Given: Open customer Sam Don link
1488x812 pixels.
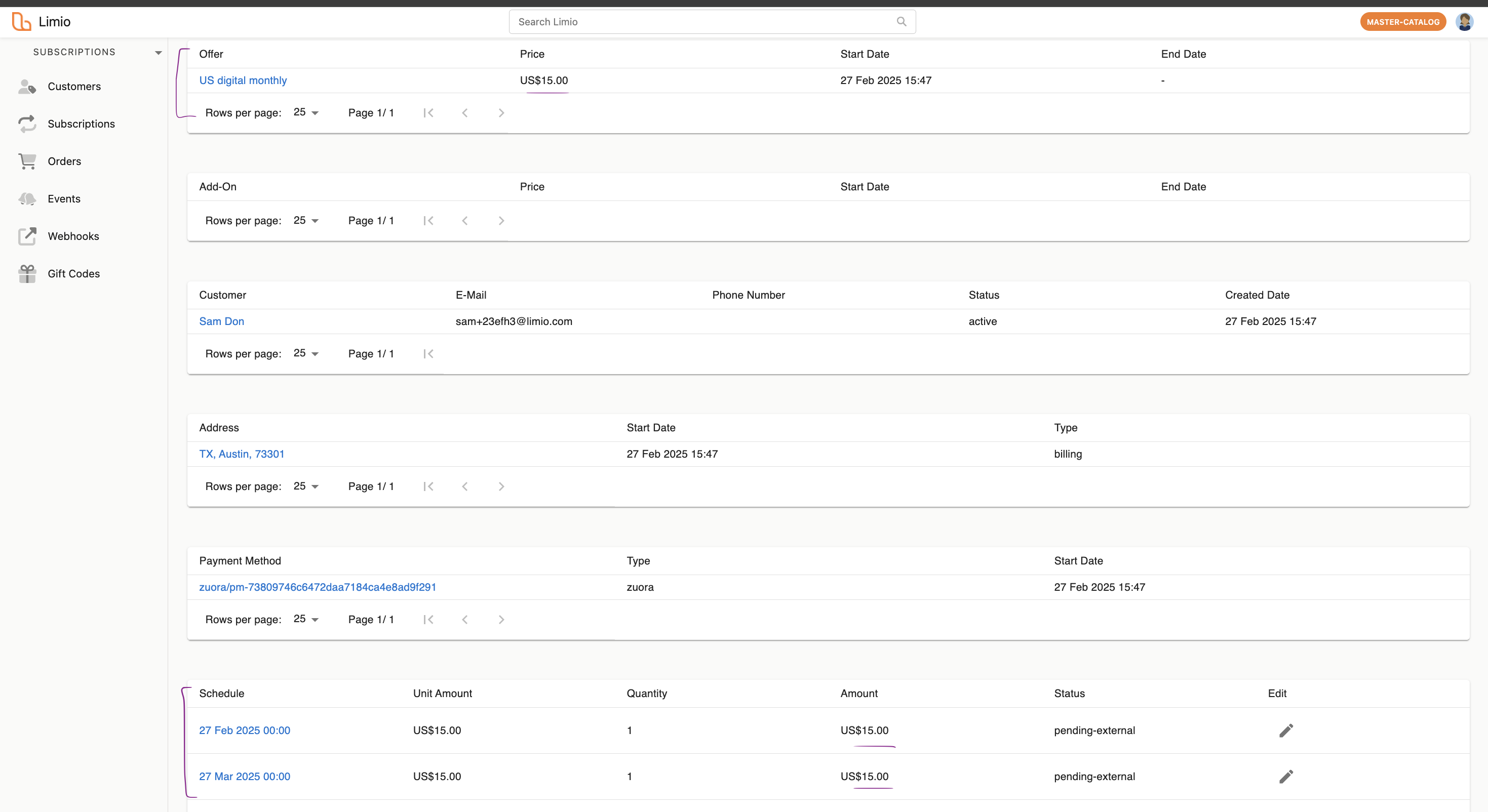Looking at the screenshot, I should (221, 321).
